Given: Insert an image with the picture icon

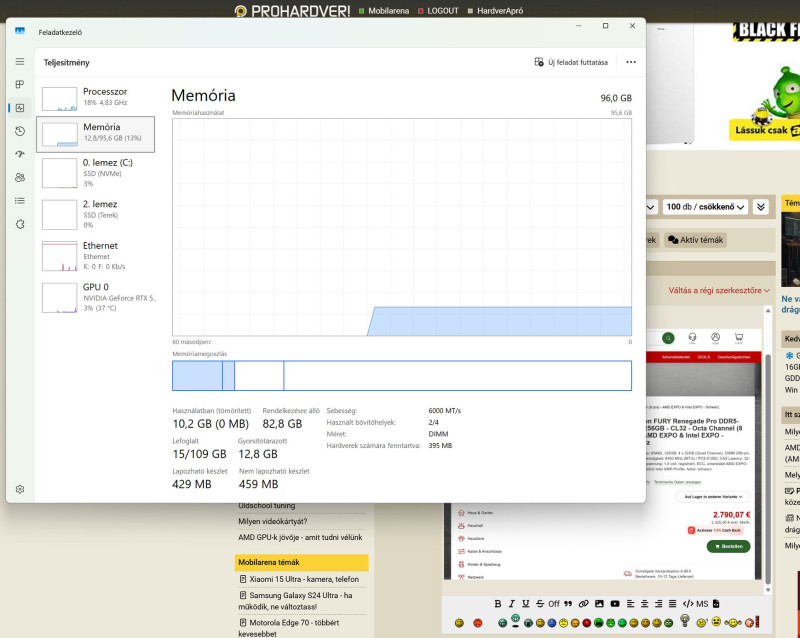Looking at the screenshot, I should pyautogui.click(x=599, y=604).
